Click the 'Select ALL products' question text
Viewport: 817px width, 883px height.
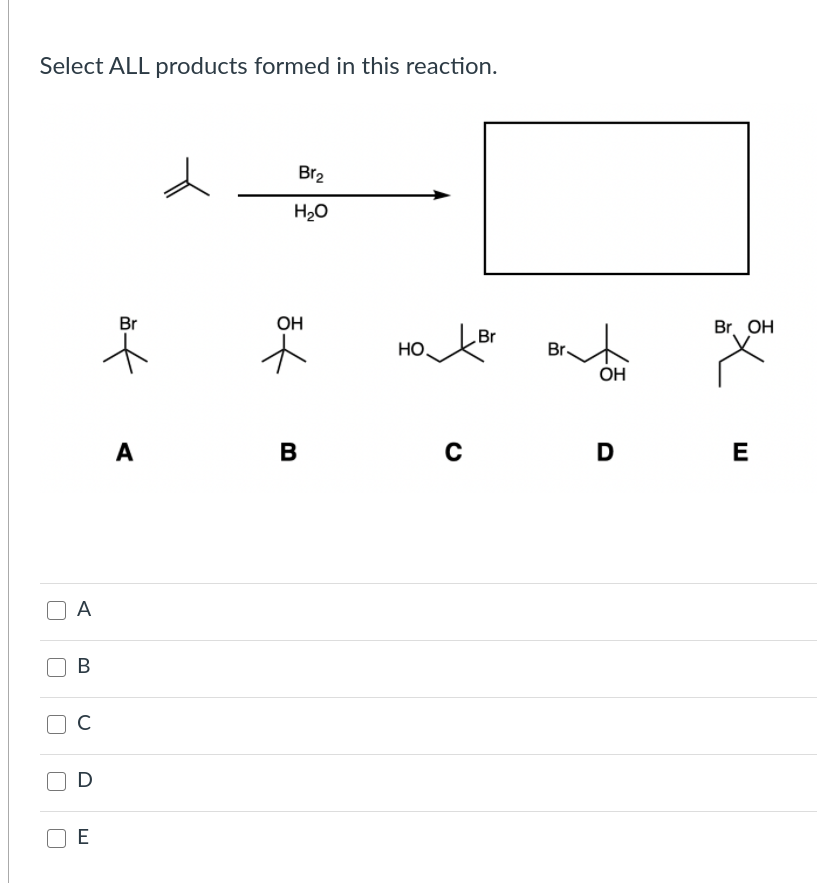point(269,66)
